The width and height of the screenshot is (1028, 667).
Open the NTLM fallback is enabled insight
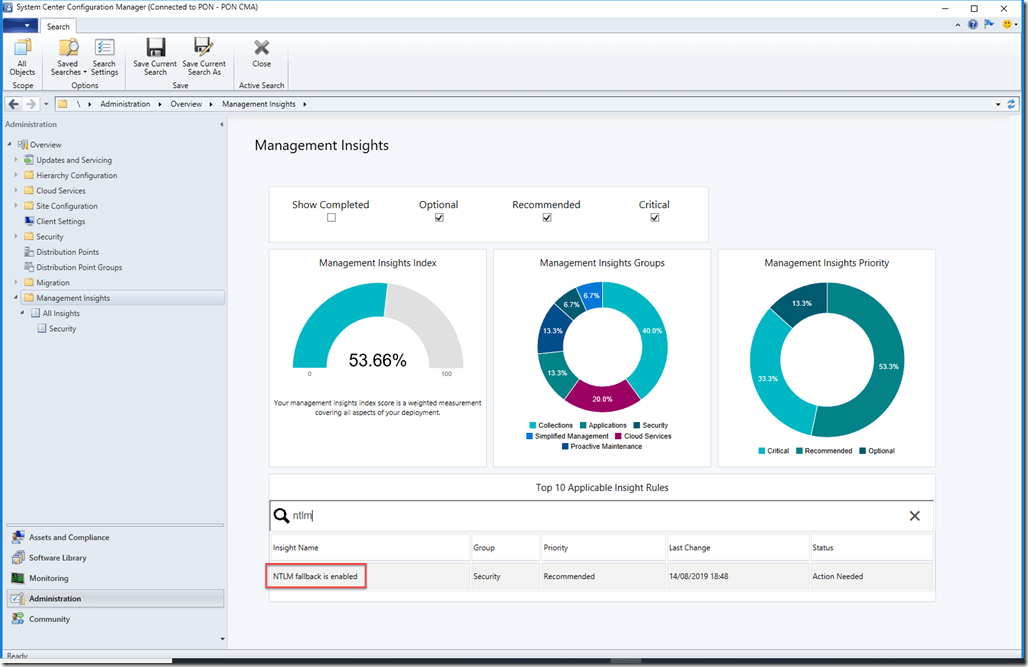coord(315,576)
